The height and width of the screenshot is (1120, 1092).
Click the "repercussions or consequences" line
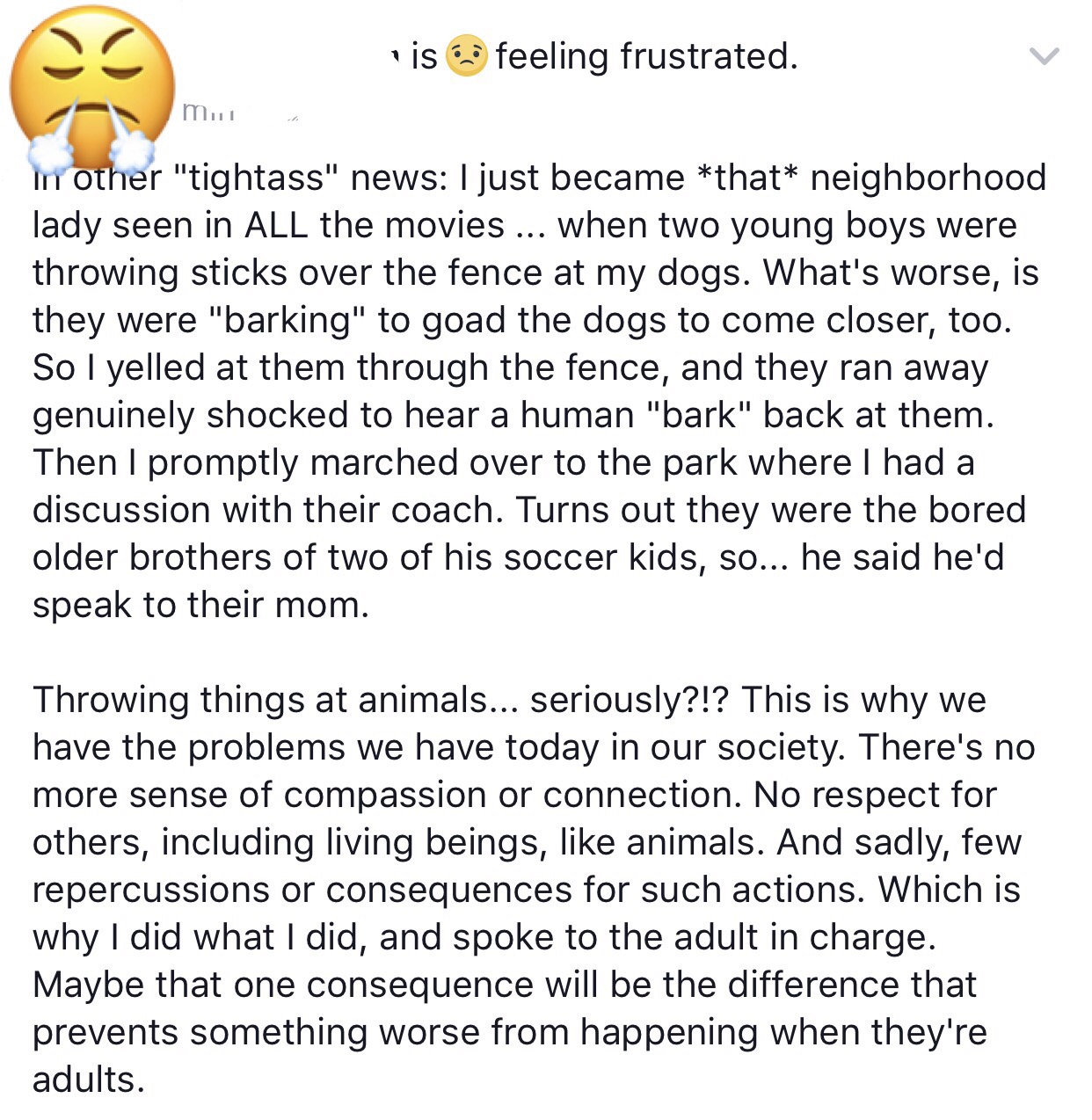[527, 891]
